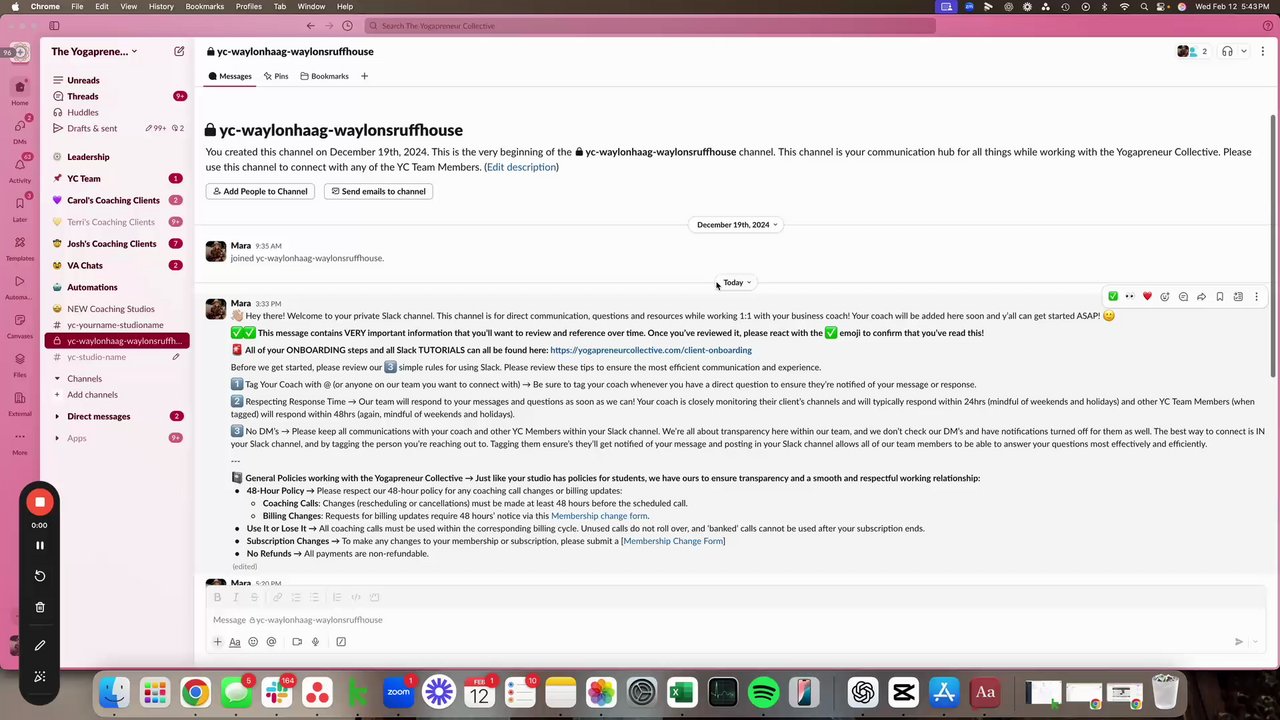Image resolution: width=1280 pixels, height=720 pixels.
Task: Save message for later bookmark icon
Action: [1220, 296]
